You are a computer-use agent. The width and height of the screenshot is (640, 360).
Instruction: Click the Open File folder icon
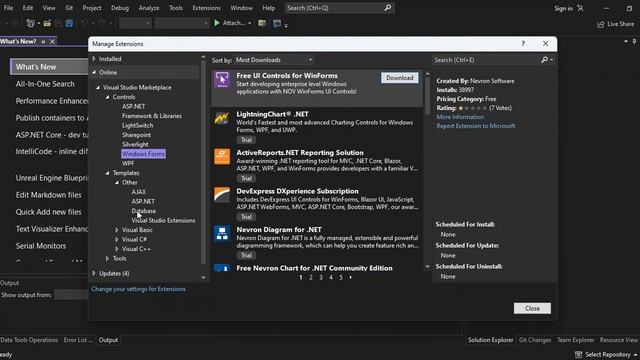[x=47, y=23]
